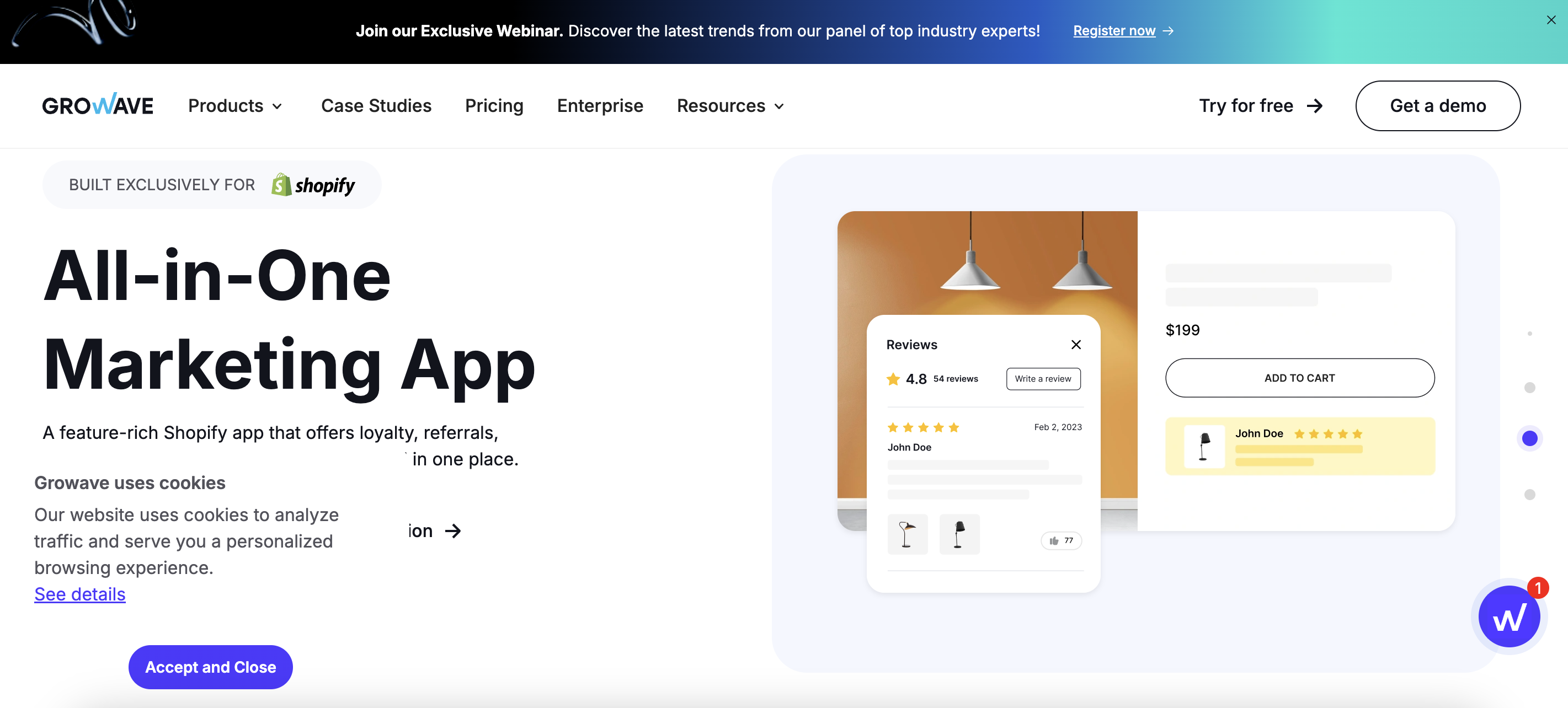Click Accept and Close cookies button
The width and height of the screenshot is (1568, 708).
[x=210, y=667]
